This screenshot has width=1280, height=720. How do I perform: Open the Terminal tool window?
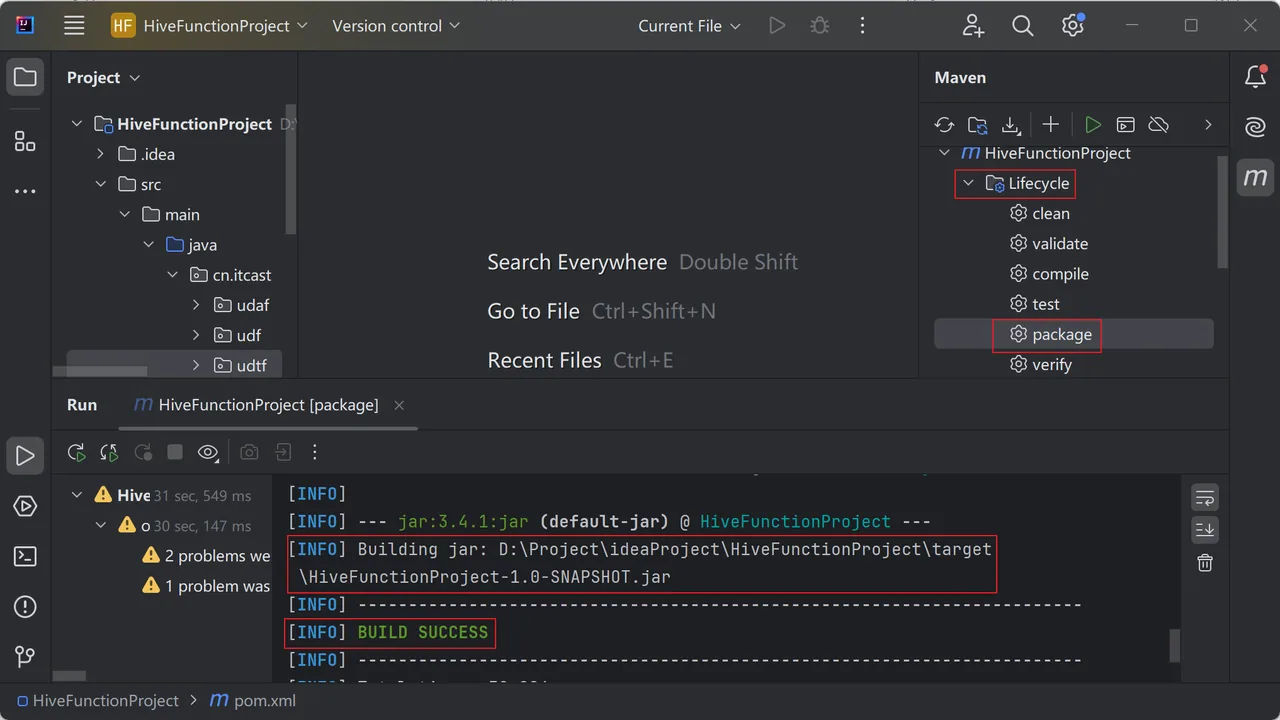[25, 557]
